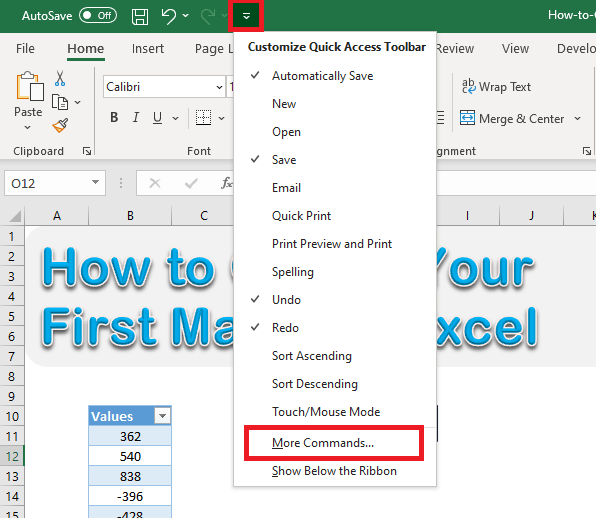596x518 pixels.
Task: Open the Clipboard dialog launcher
Action: 87,151
